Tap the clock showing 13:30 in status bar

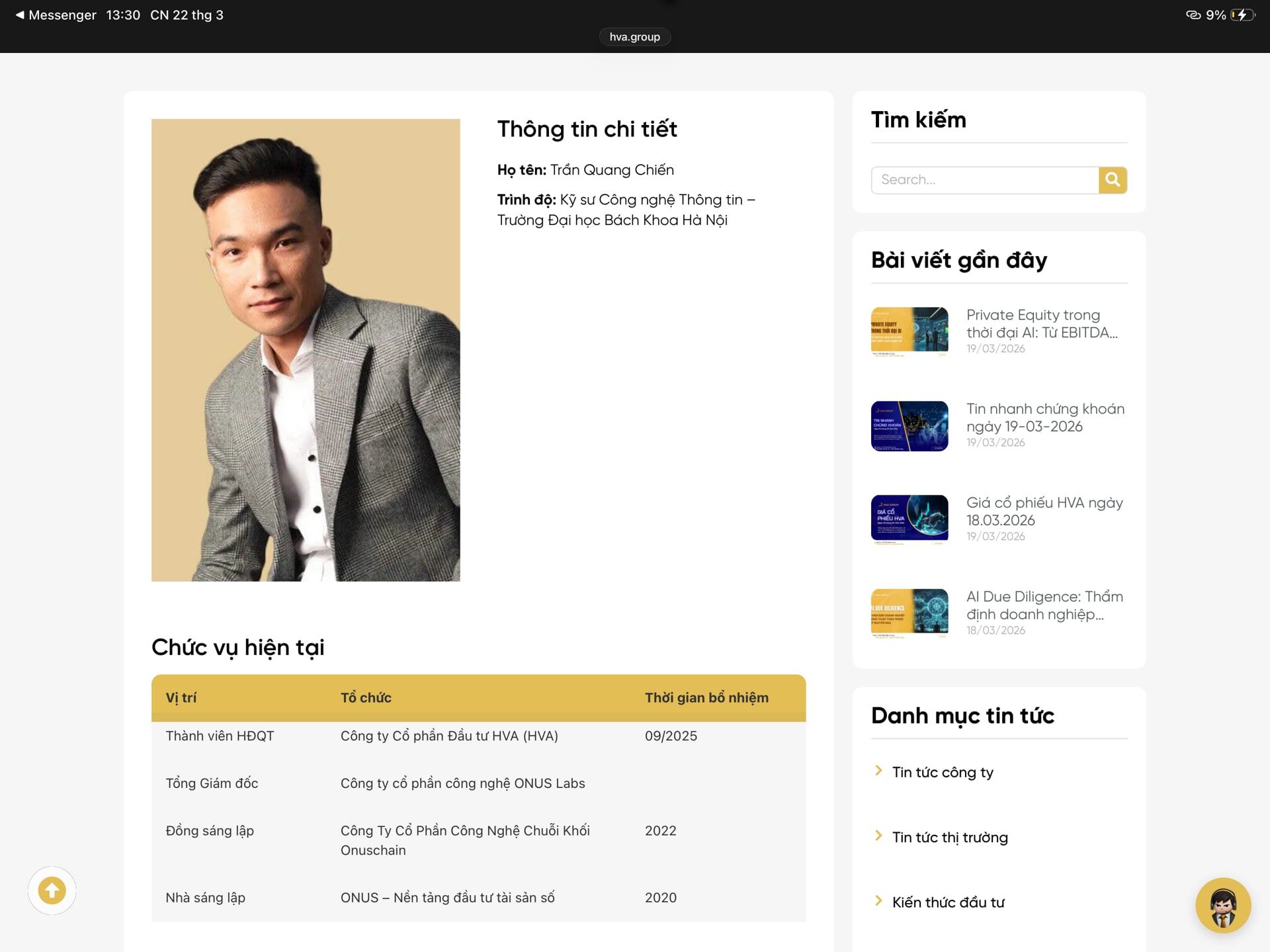point(122,15)
